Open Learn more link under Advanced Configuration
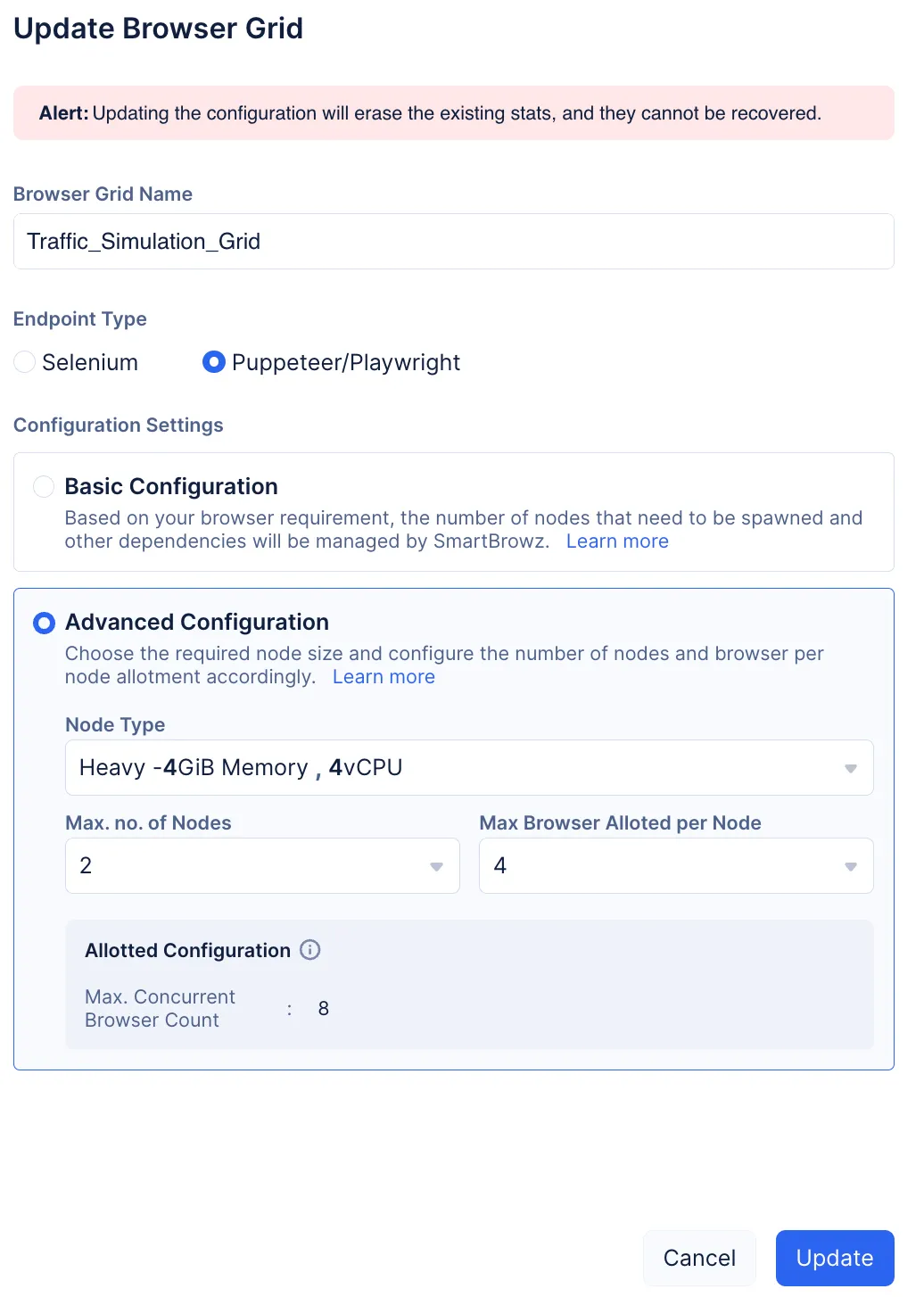The width and height of the screenshot is (924, 1297). click(x=384, y=677)
